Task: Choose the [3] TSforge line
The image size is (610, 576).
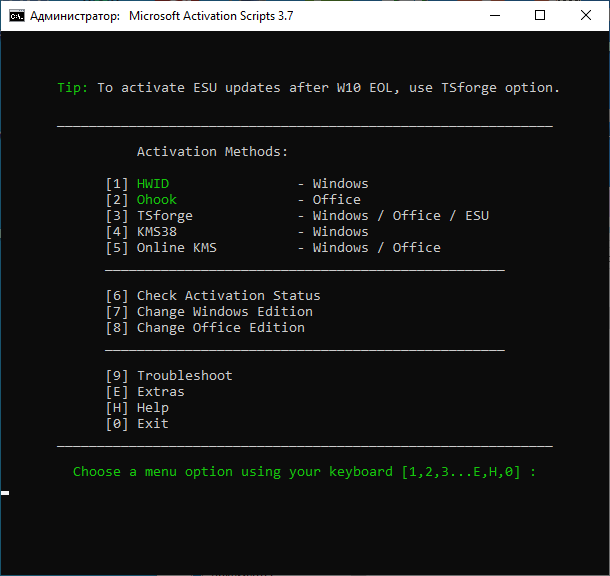Action: pos(164,216)
